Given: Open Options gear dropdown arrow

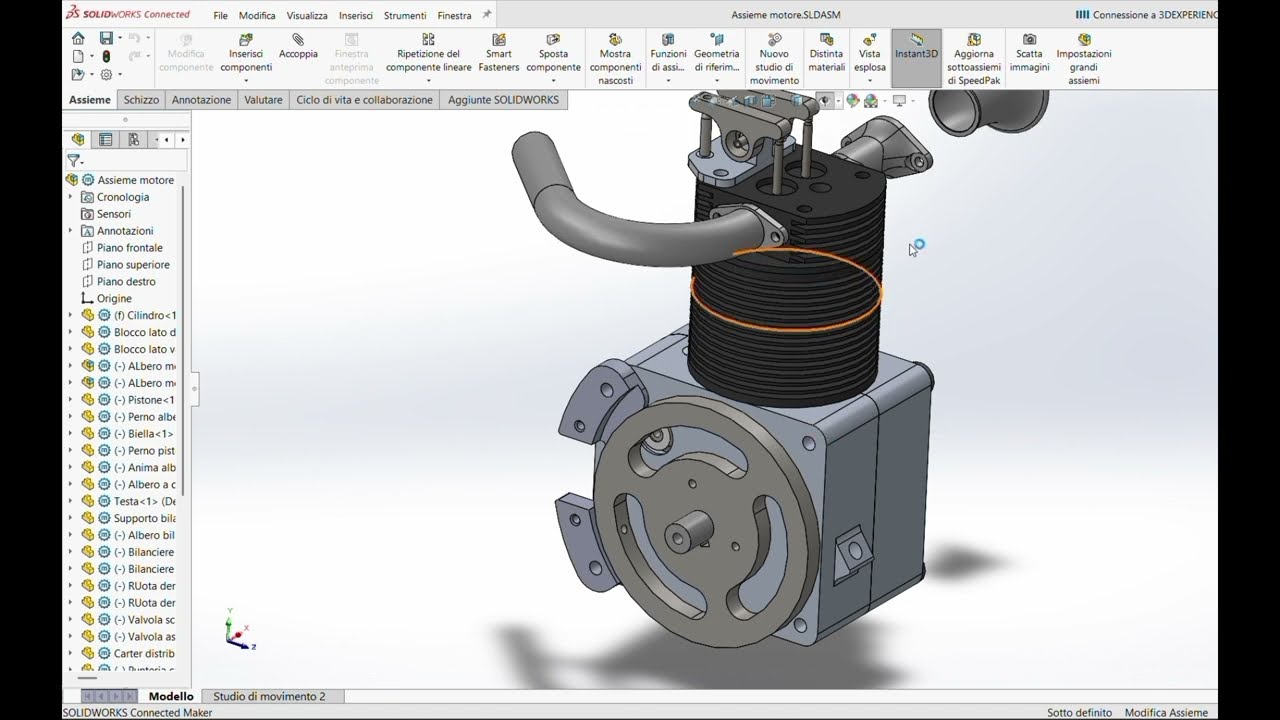Looking at the screenshot, I should [x=120, y=75].
